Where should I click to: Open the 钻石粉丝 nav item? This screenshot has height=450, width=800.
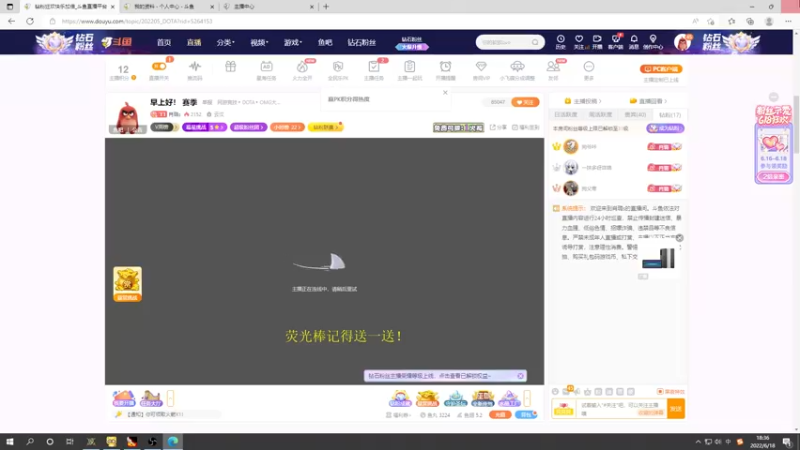tap(362, 42)
